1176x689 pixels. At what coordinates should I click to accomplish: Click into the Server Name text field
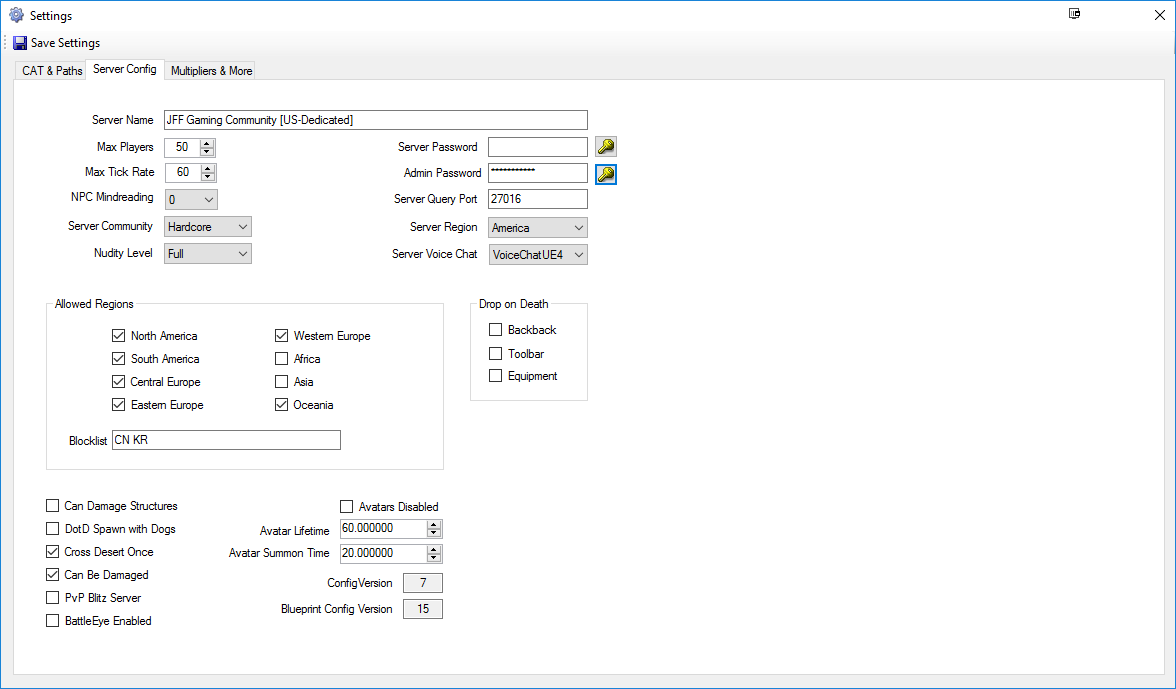tap(375, 120)
